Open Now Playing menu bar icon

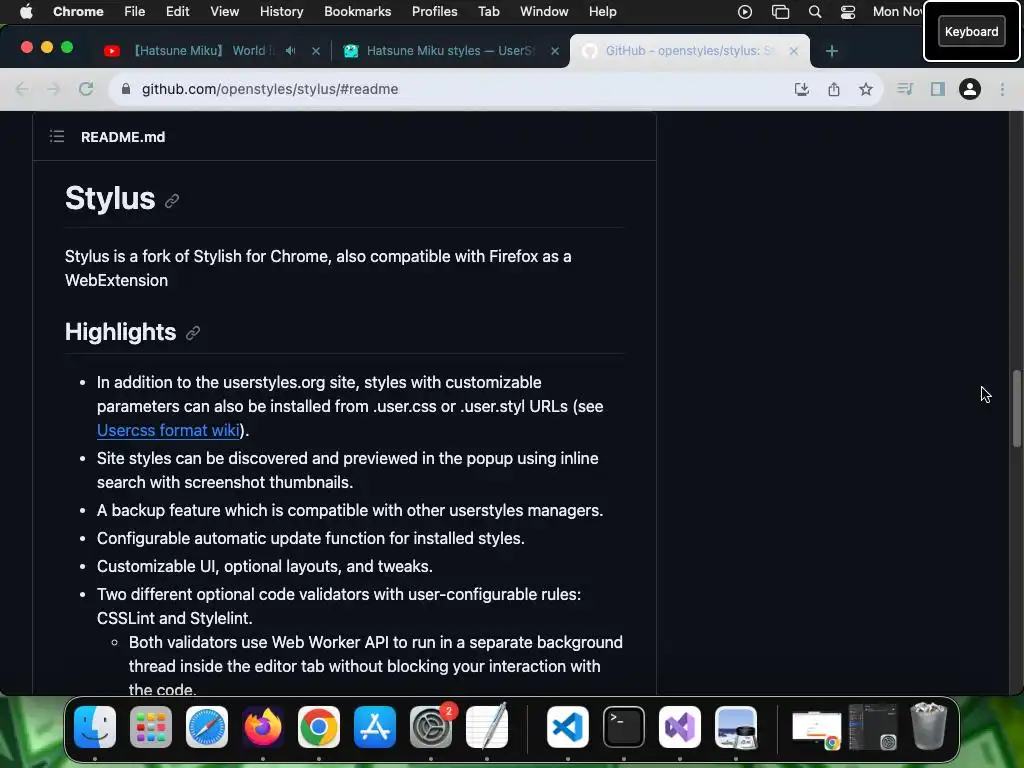click(744, 12)
